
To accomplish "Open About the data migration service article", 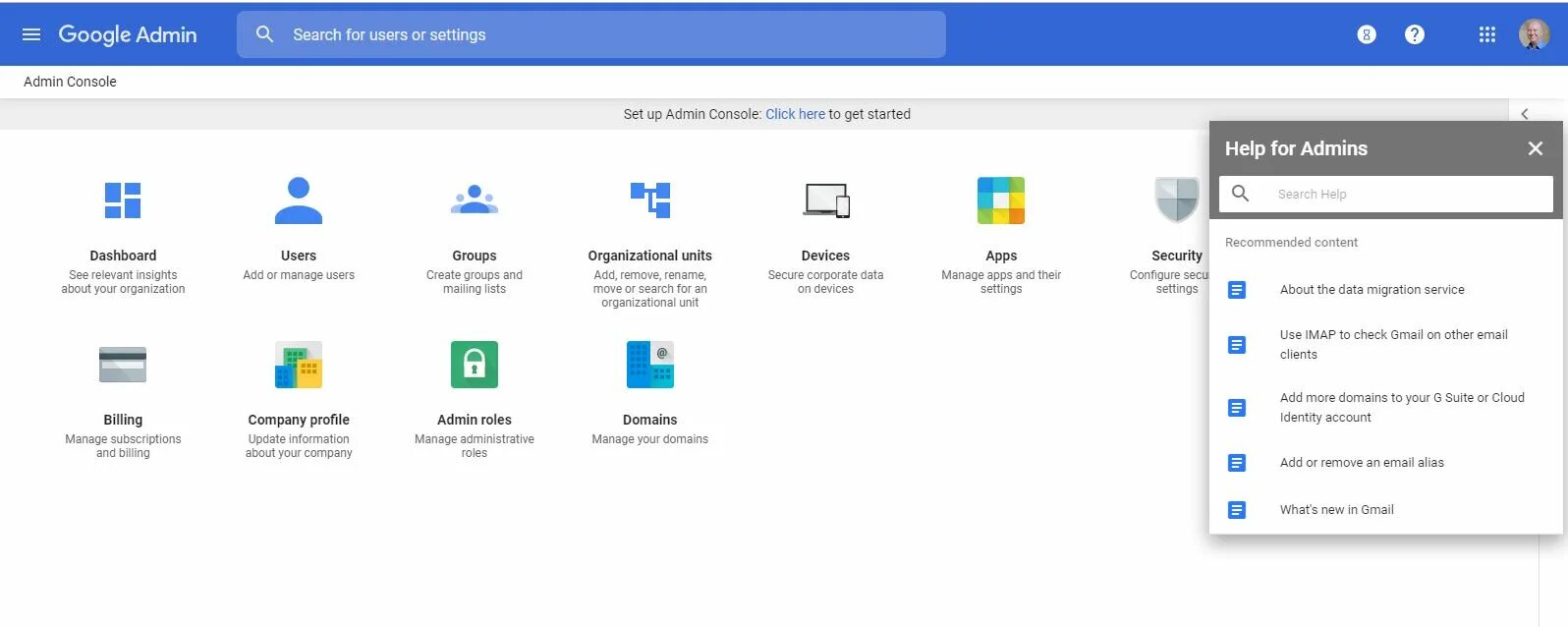I will (x=1372, y=290).
